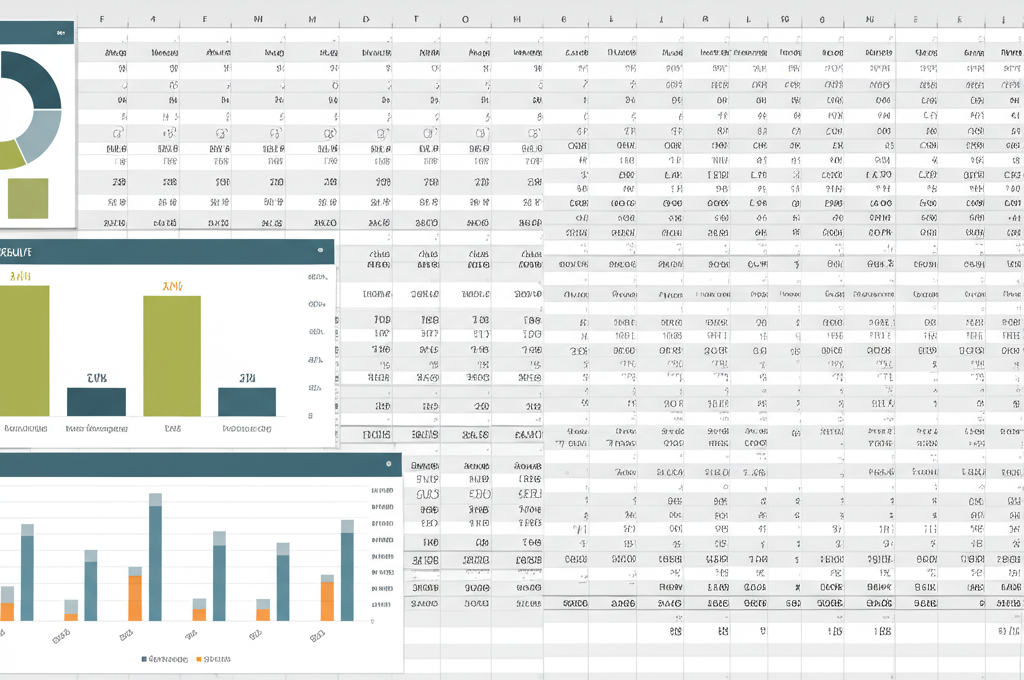Select the first short dark teal bar
Screen dimensions: 1024x680
click(x=96, y=401)
